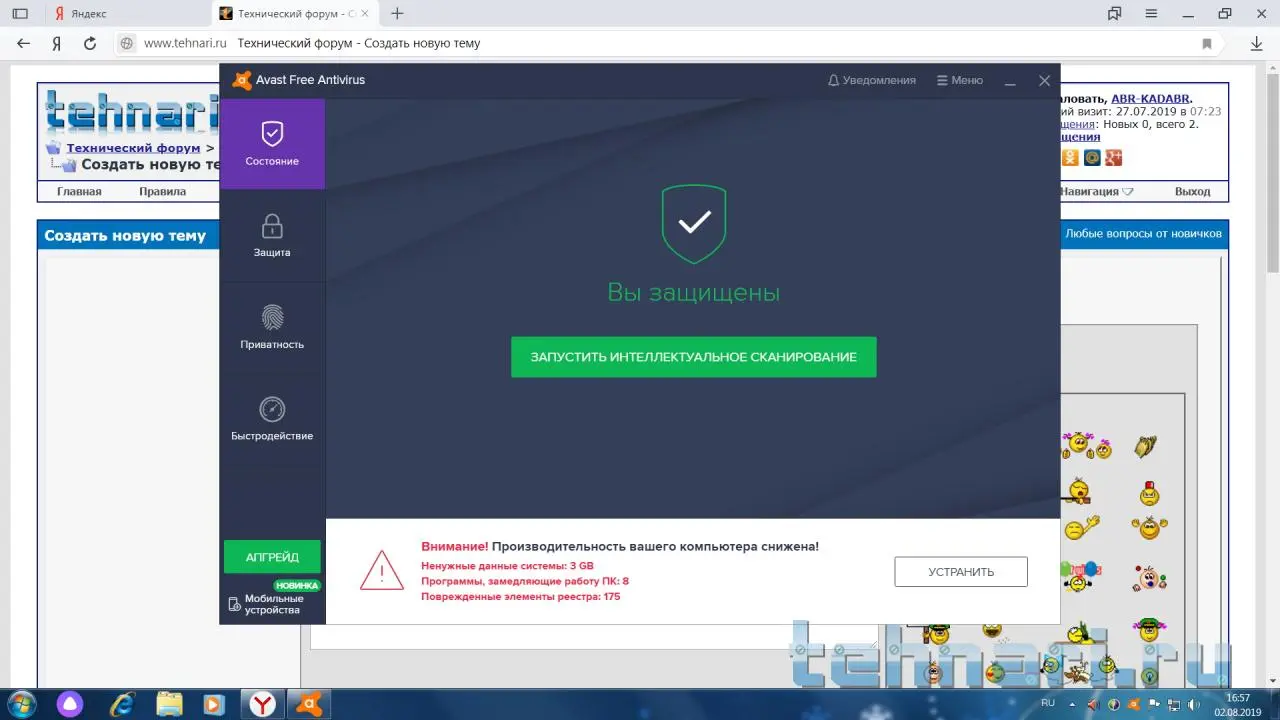Go back in the Yandex browser
Viewport: 1280px width, 720px height.
[24, 43]
